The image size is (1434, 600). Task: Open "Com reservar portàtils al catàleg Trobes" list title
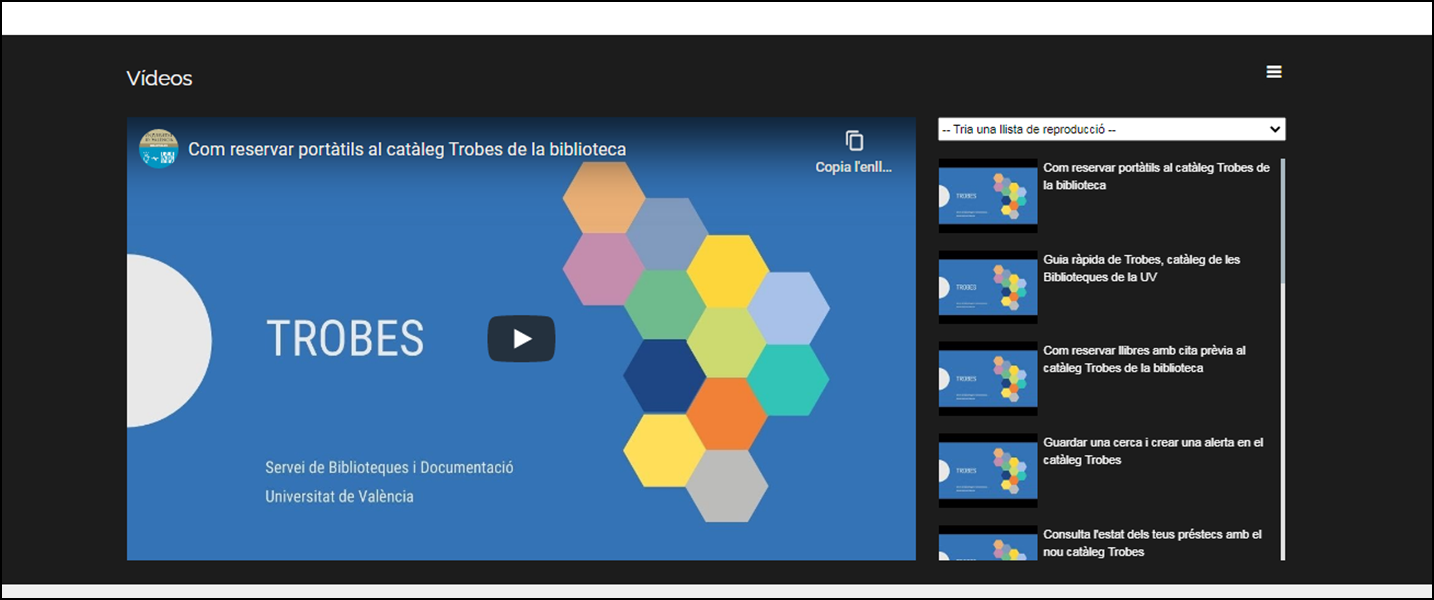coord(1156,177)
